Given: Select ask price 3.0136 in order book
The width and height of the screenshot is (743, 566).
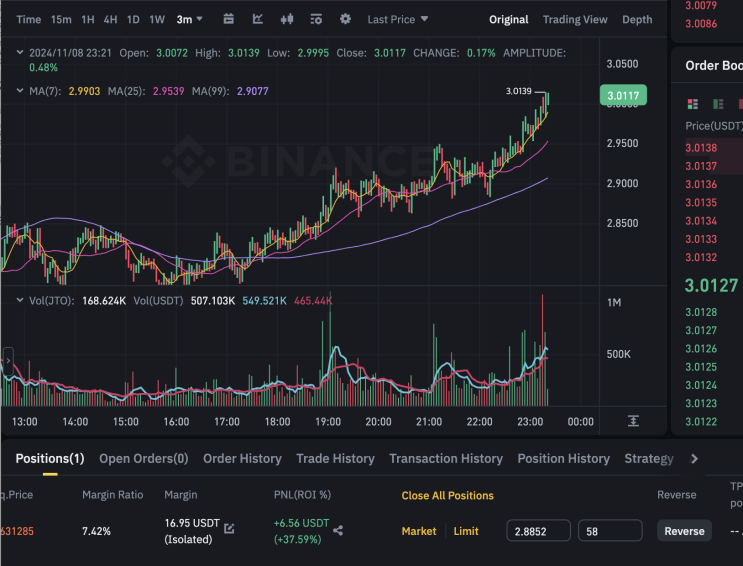Looking at the screenshot, I should pyautogui.click(x=701, y=184).
